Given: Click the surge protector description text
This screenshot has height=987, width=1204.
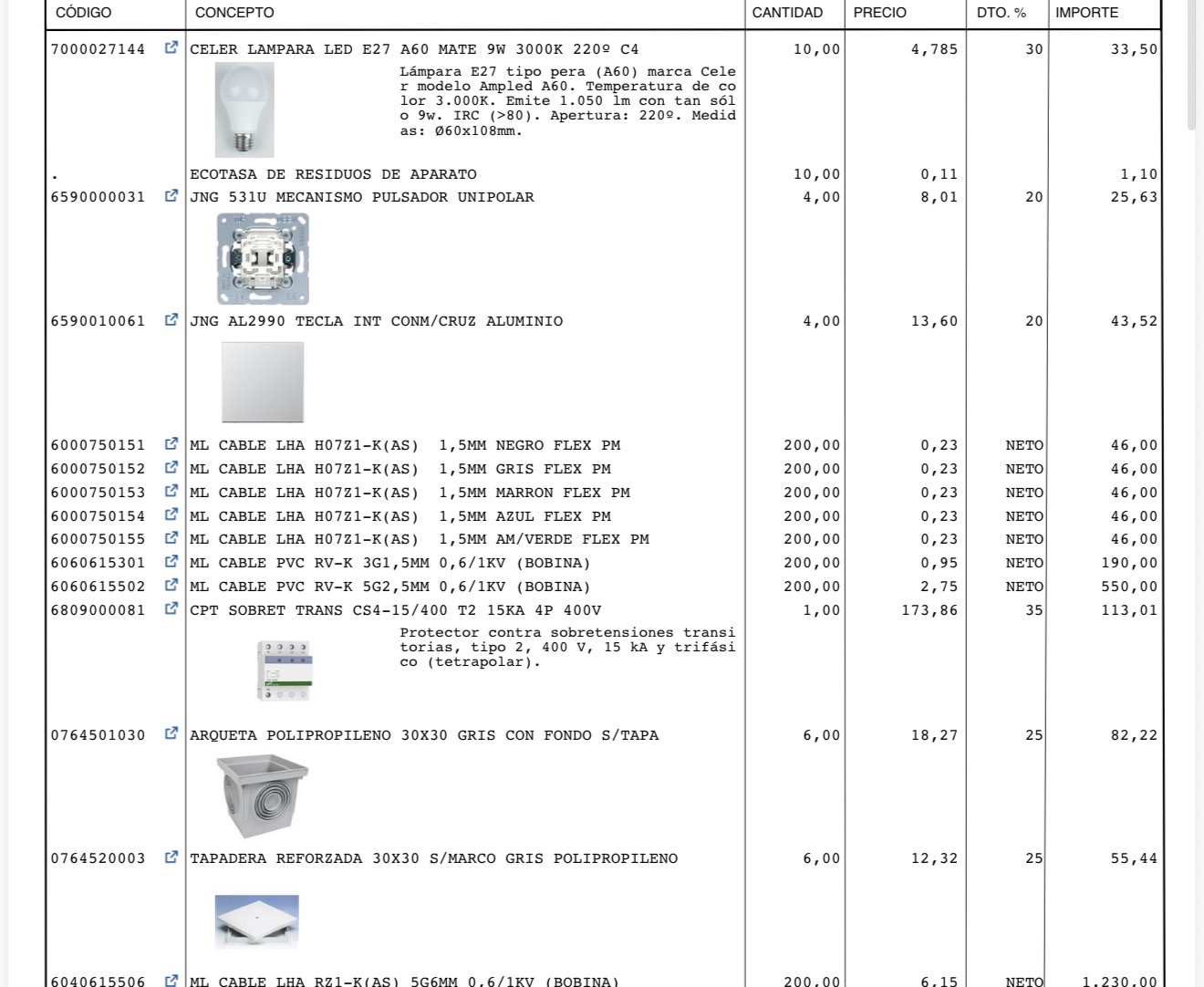Looking at the screenshot, I should 567,647.
